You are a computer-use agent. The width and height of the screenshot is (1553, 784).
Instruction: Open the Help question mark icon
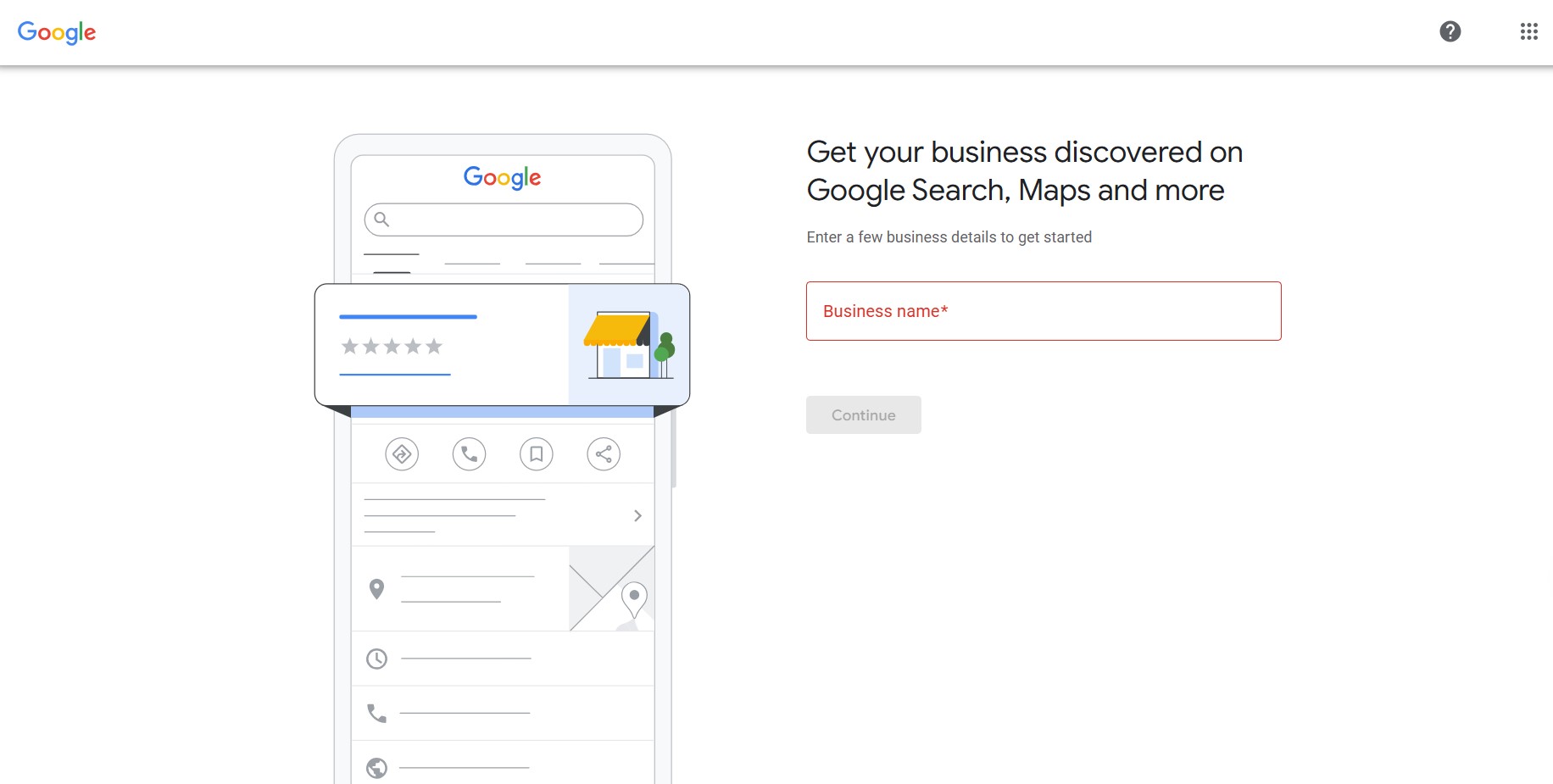(x=1450, y=31)
